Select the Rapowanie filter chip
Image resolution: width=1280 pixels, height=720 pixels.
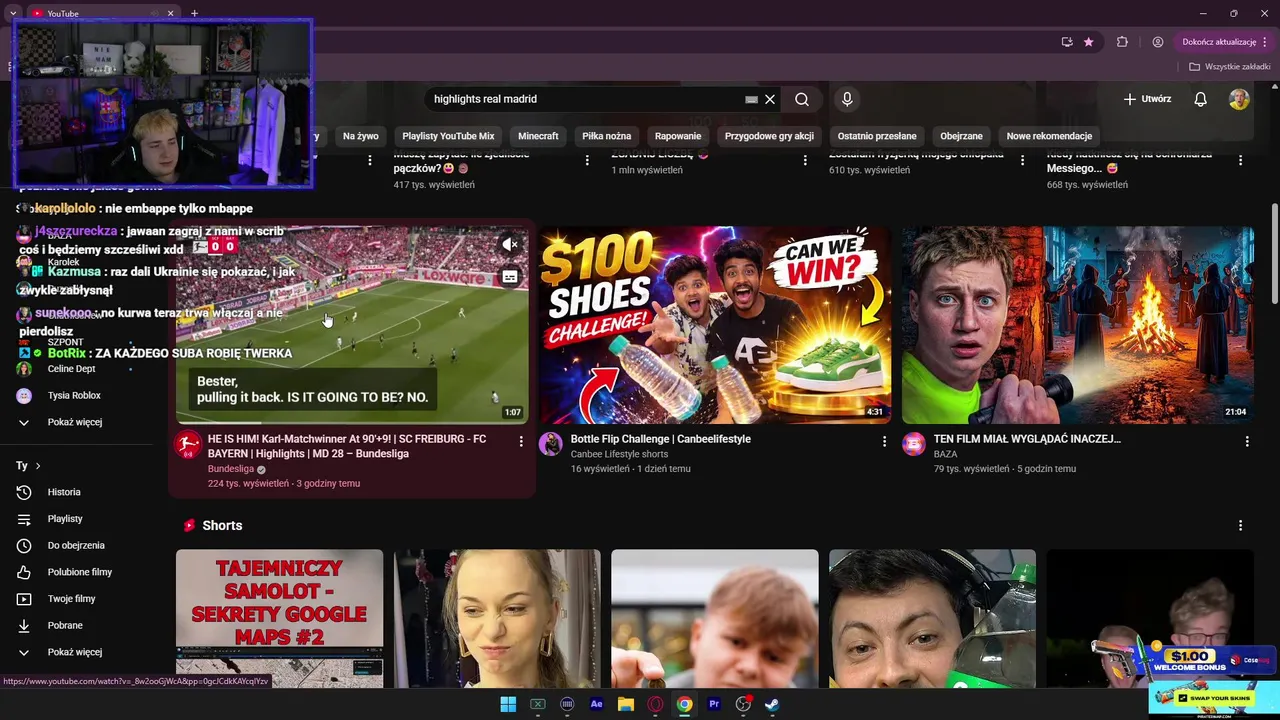(x=678, y=136)
